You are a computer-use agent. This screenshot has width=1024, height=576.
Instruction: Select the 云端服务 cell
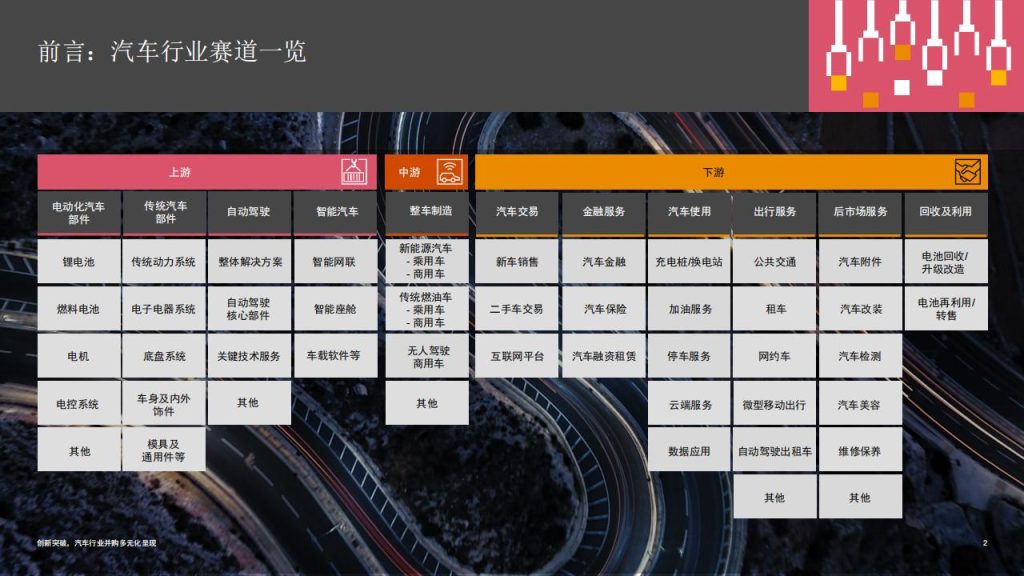(689, 404)
